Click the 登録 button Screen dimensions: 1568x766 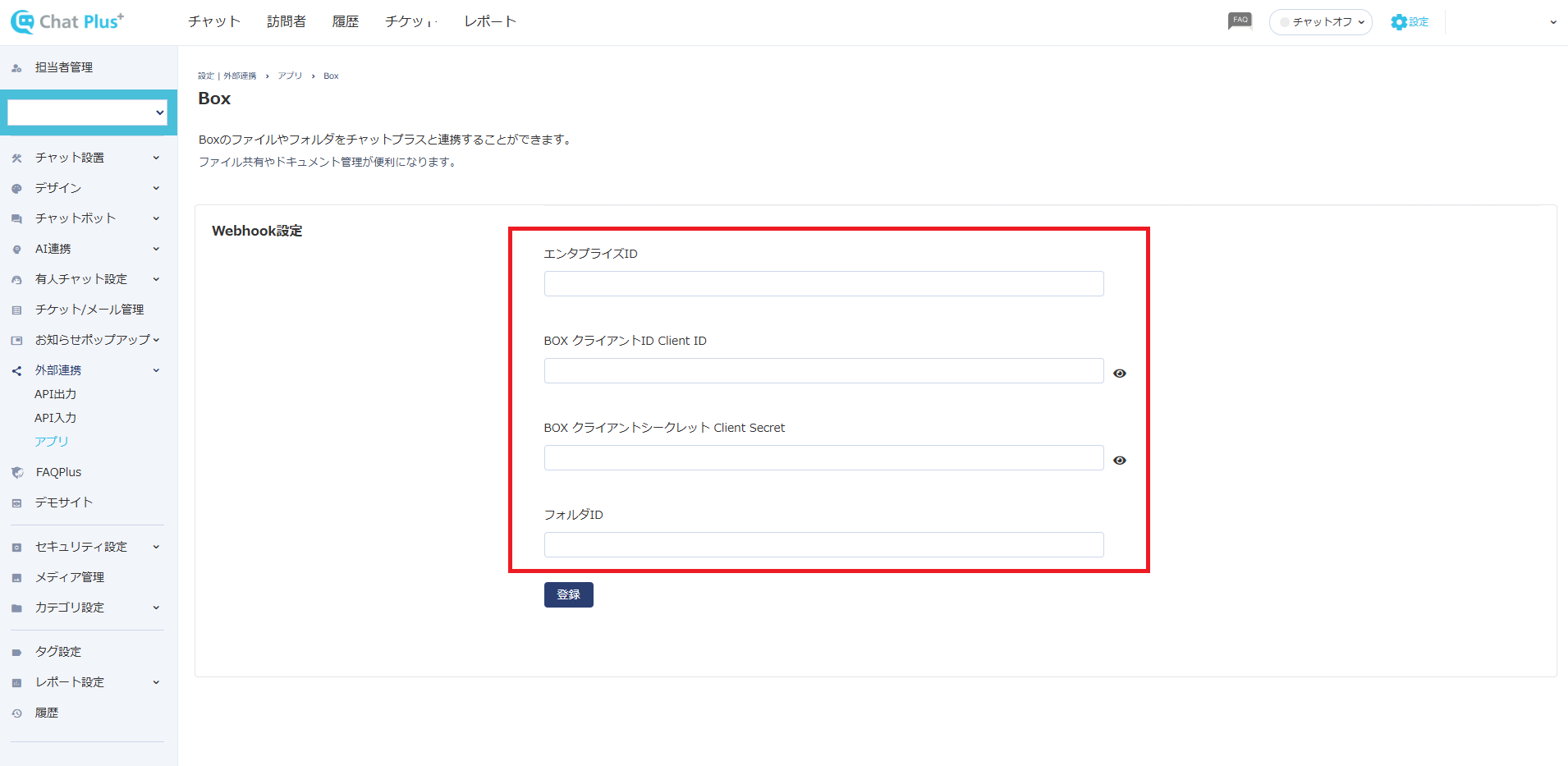point(569,594)
